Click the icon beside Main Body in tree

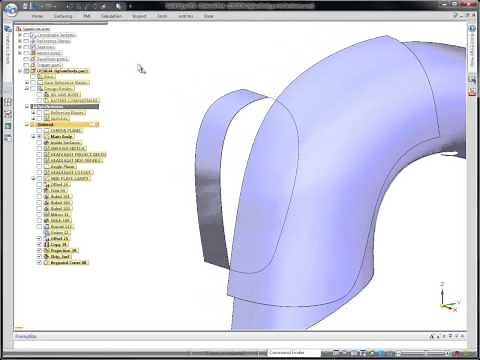(x=46, y=137)
